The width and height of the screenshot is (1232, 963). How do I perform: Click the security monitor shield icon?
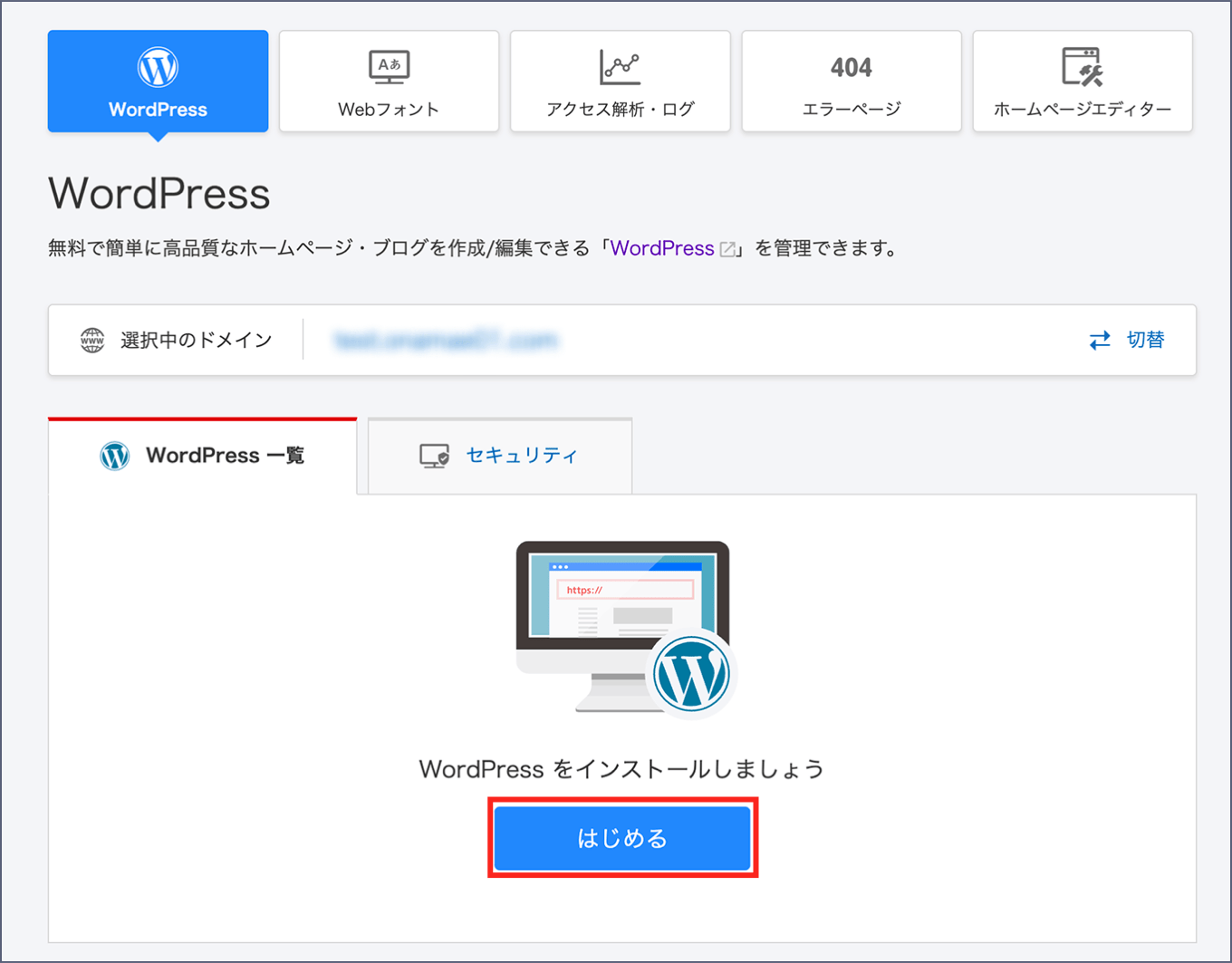click(435, 456)
